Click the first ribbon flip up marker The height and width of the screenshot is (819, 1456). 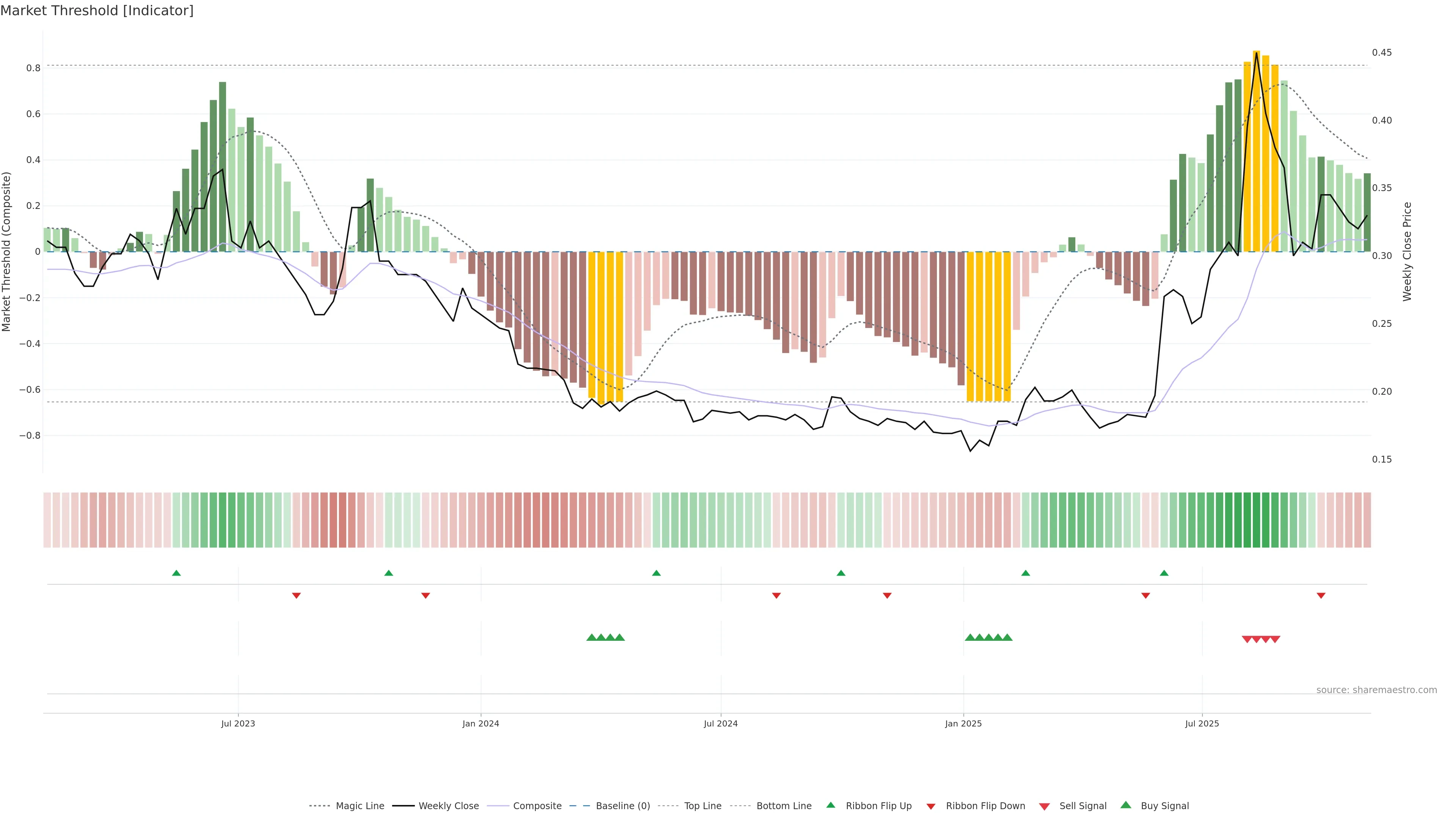point(176,573)
